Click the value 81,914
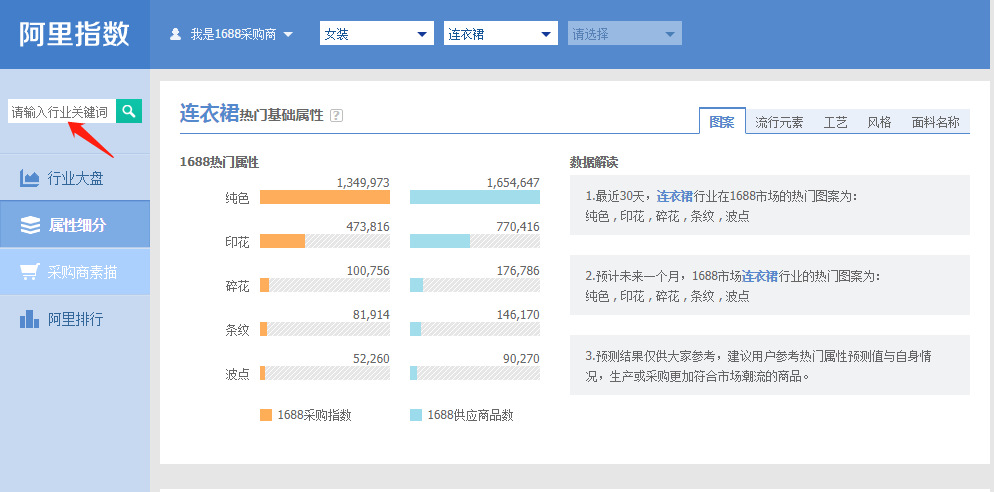 pyautogui.click(x=371, y=314)
